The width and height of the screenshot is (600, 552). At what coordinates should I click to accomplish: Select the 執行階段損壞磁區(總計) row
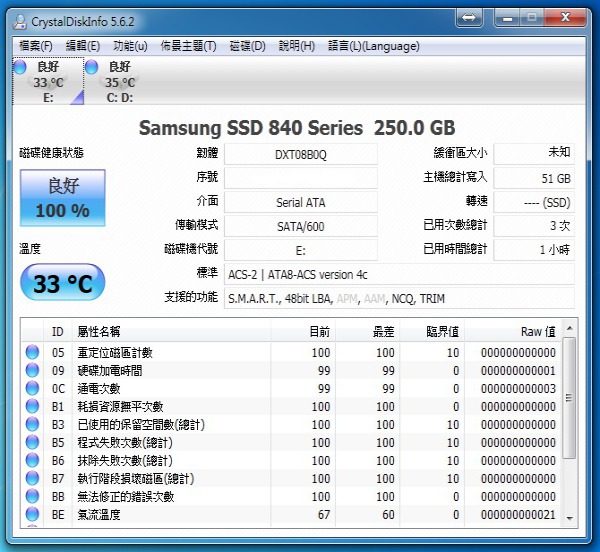pyautogui.click(x=292, y=478)
